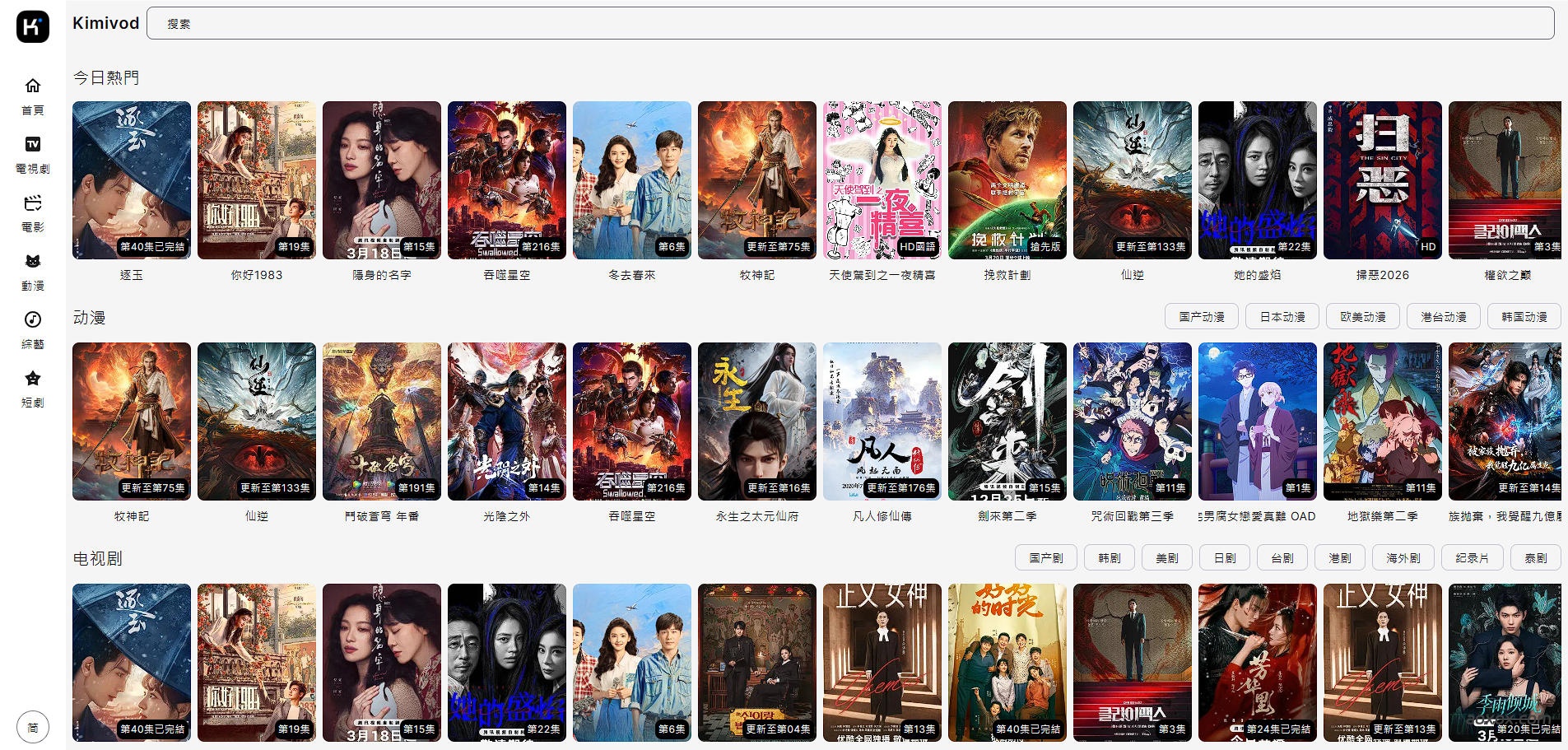Open the 咒術回戰第三季 anime poster
1568x750 pixels.
pyautogui.click(x=1132, y=422)
